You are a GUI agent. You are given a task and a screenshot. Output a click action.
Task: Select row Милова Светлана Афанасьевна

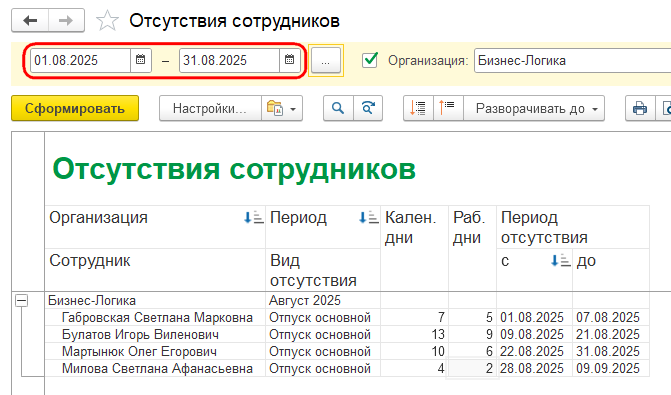coord(155,368)
